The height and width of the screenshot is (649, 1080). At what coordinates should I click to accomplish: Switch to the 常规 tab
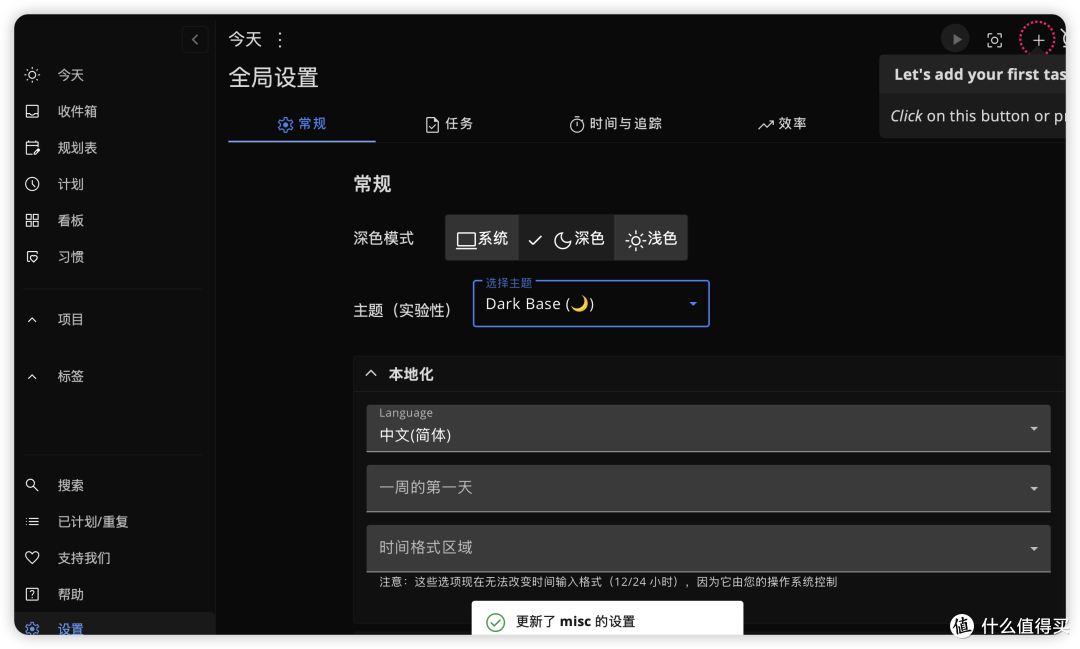(x=302, y=124)
